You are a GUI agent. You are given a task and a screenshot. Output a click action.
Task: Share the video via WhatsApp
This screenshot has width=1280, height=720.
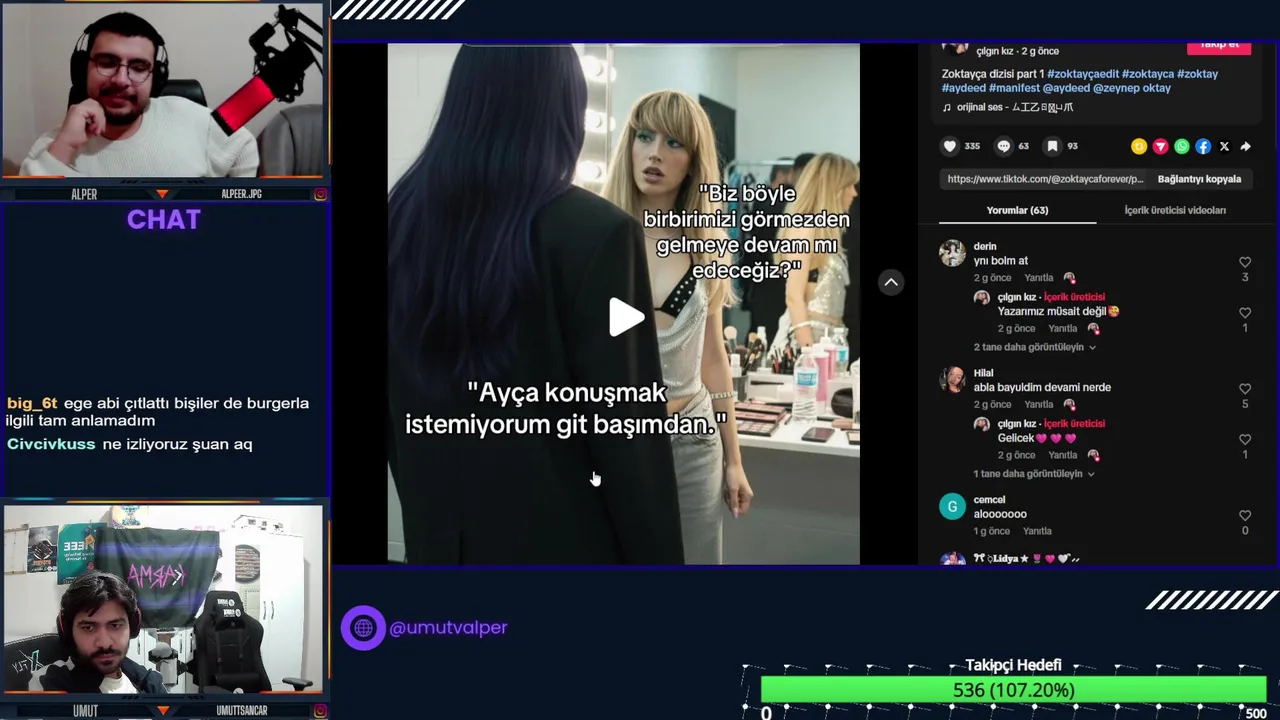(x=1182, y=146)
